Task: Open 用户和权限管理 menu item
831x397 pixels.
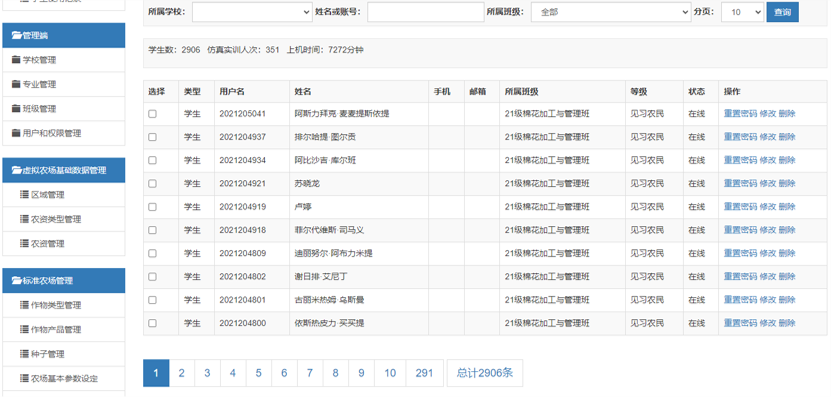Action: tap(64, 133)
